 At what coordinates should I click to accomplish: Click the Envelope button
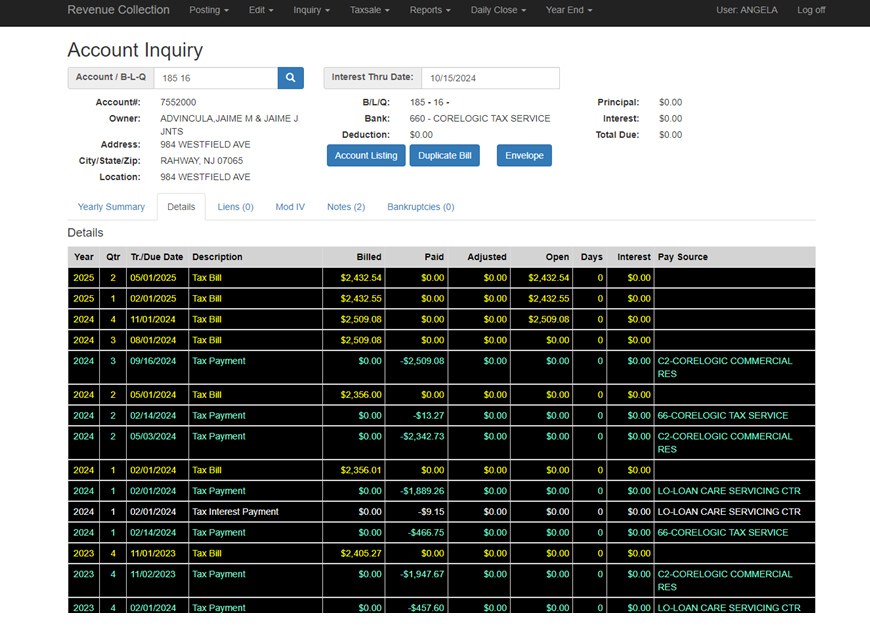(x=524, y=155)
